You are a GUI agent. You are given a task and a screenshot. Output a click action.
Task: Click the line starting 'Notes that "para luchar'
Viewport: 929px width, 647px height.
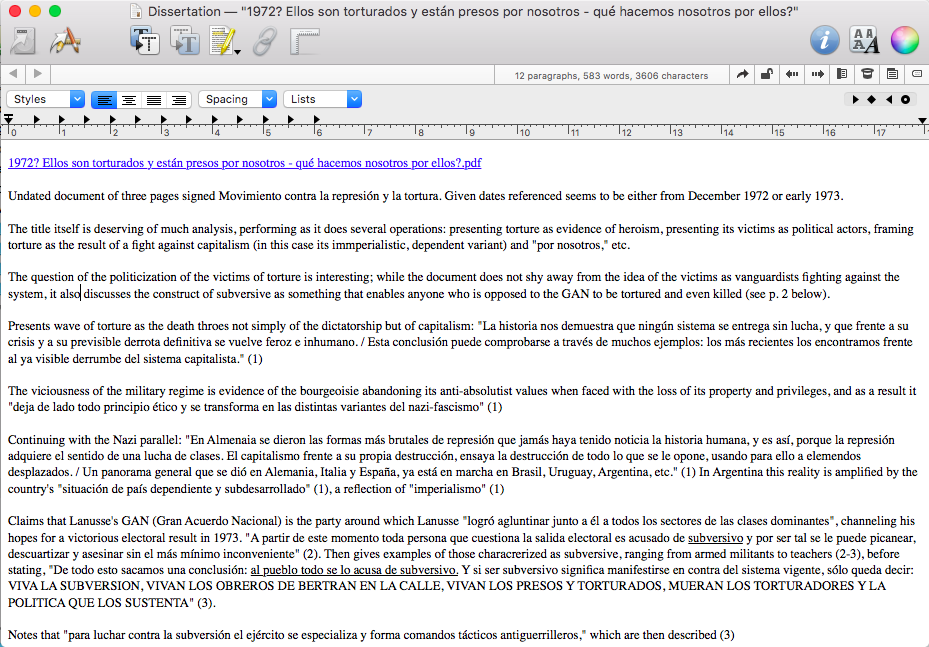(x=371, y=635)
